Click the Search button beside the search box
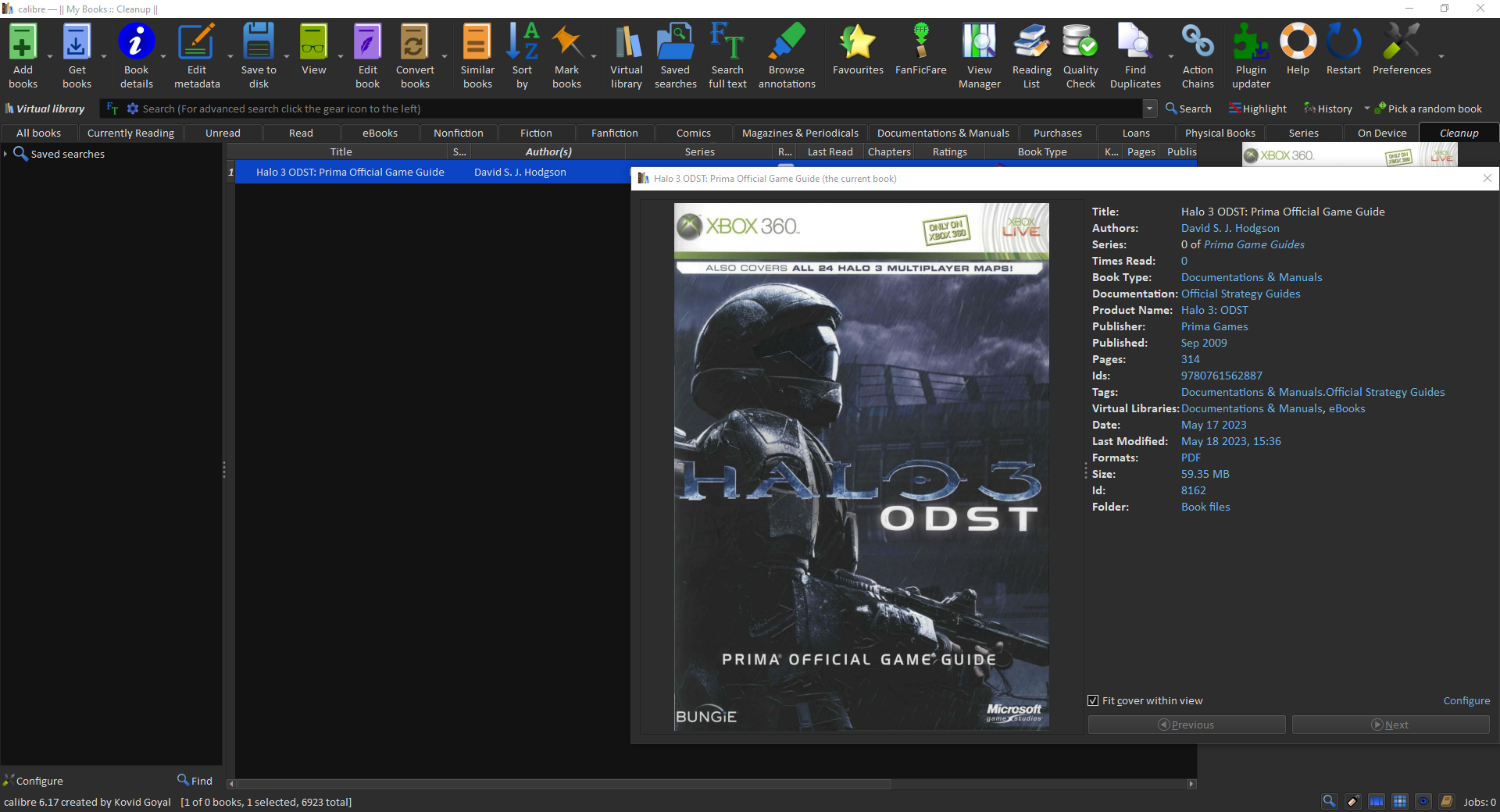This screenshot has height=812, width=1500. click(1188, 109)
